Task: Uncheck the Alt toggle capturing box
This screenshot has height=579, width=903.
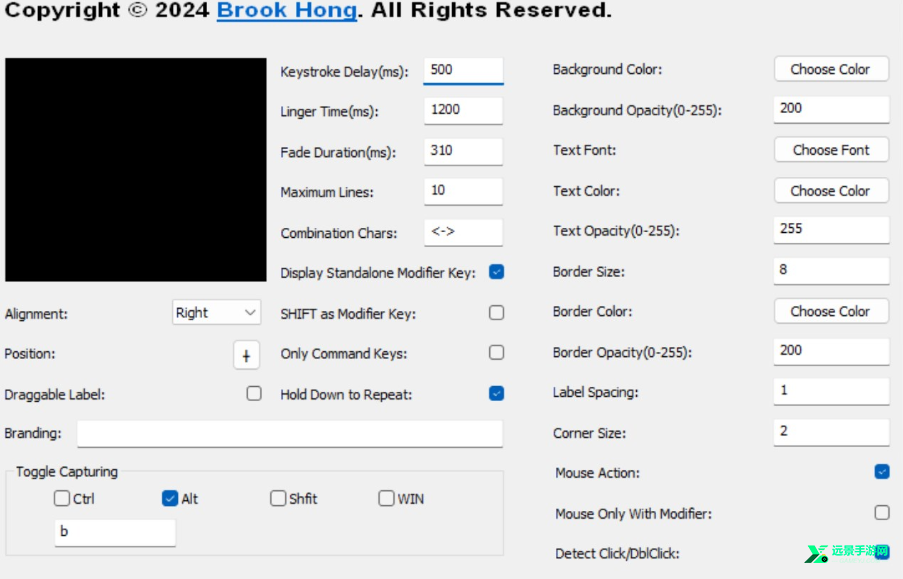Action: pyautogui.click(x=170, y=498)
